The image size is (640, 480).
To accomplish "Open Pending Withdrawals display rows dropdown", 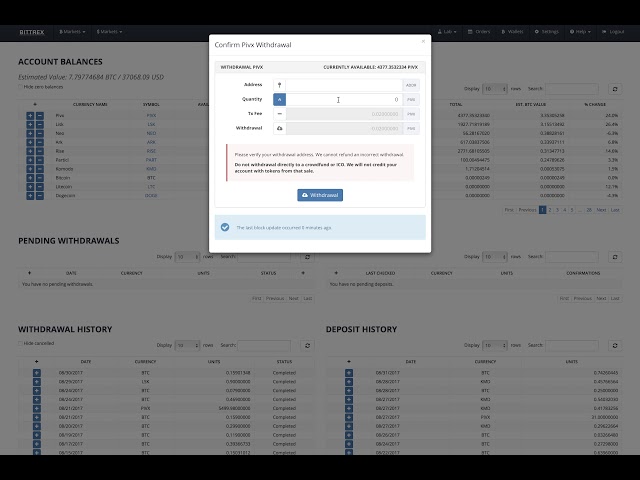I will click(187, 257).
